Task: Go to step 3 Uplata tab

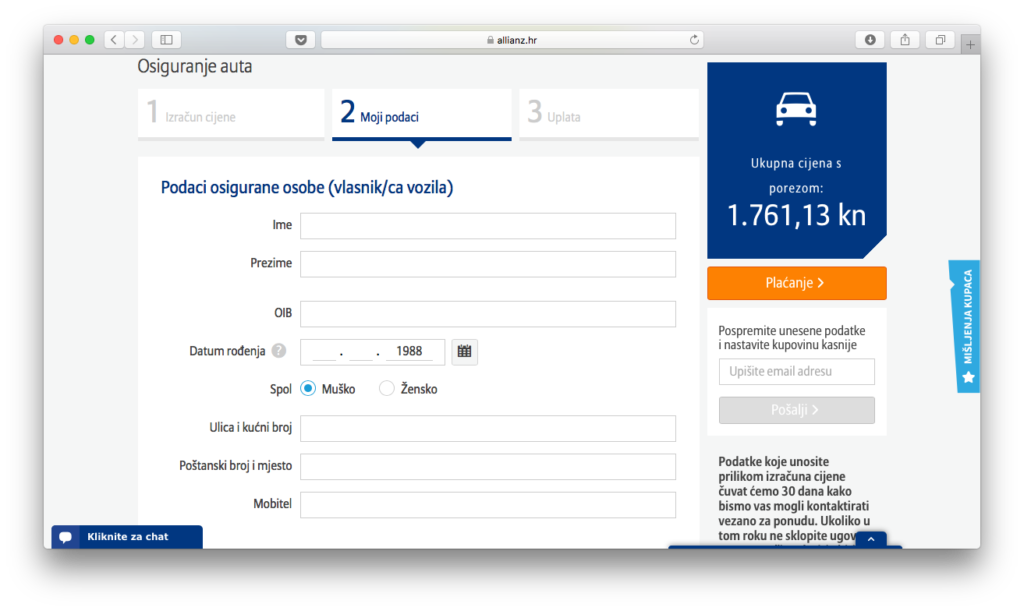Action: pos(608,114)
